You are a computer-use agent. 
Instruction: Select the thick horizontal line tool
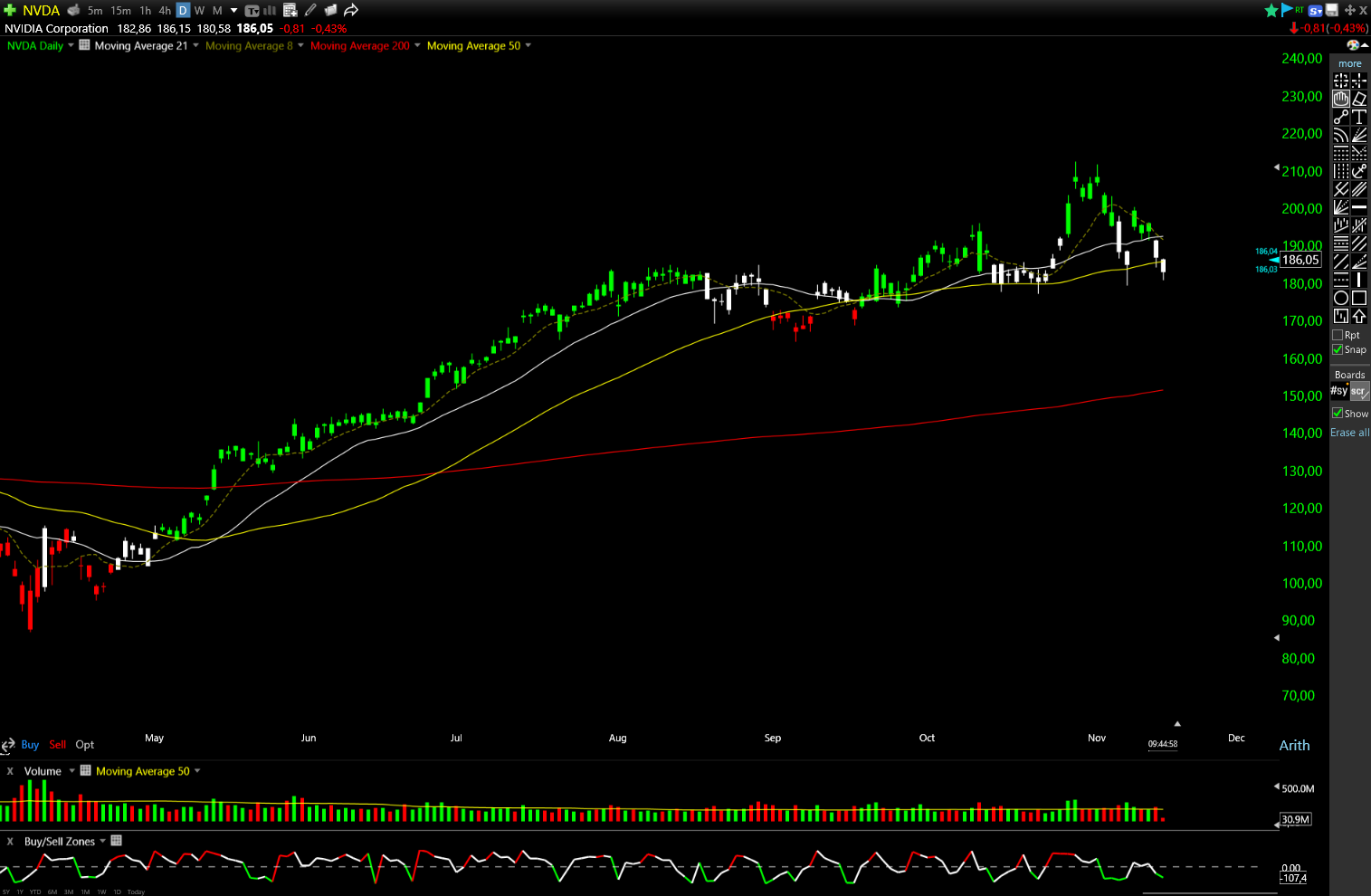pyautogui.click(x=1359, y=207)
